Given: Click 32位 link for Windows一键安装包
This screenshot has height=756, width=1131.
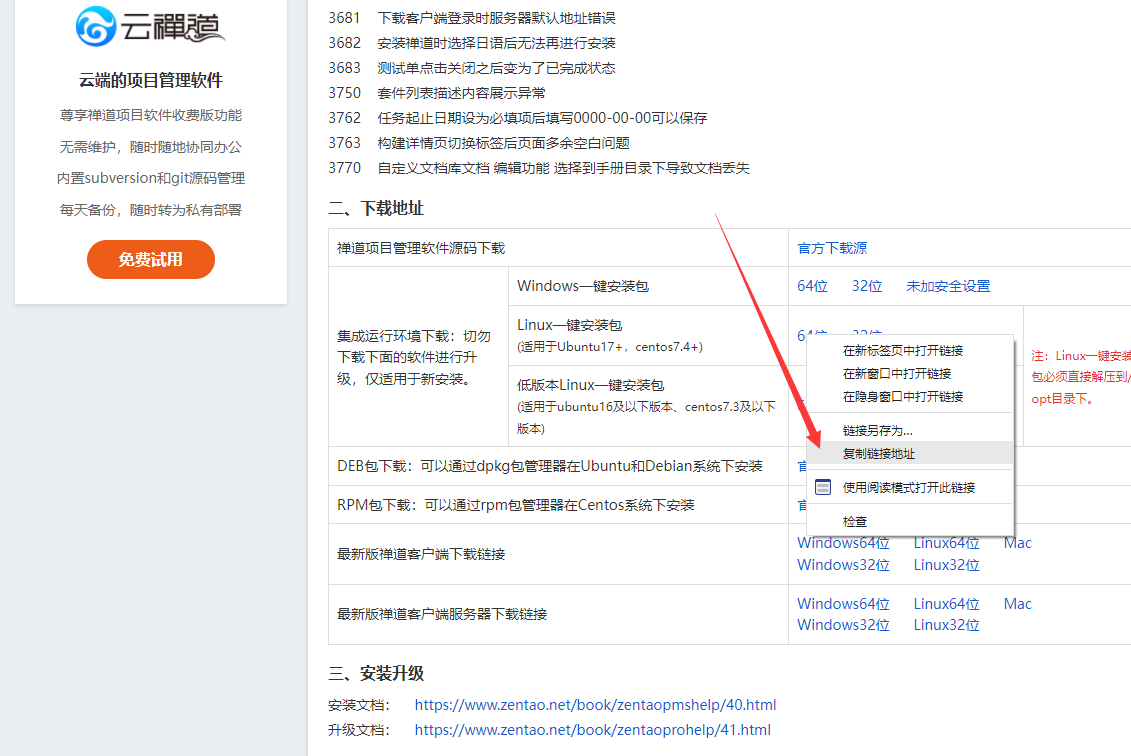Looking at the screenshot, I should point(867,286).
